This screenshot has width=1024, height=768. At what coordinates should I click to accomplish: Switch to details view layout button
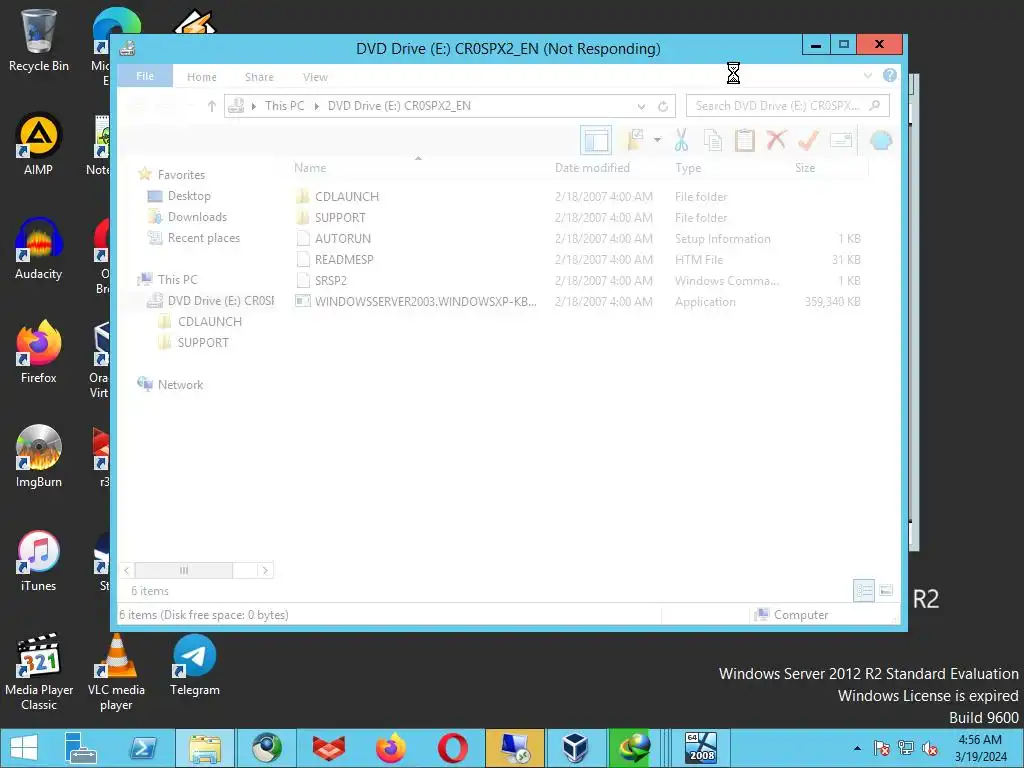[864, 590]
